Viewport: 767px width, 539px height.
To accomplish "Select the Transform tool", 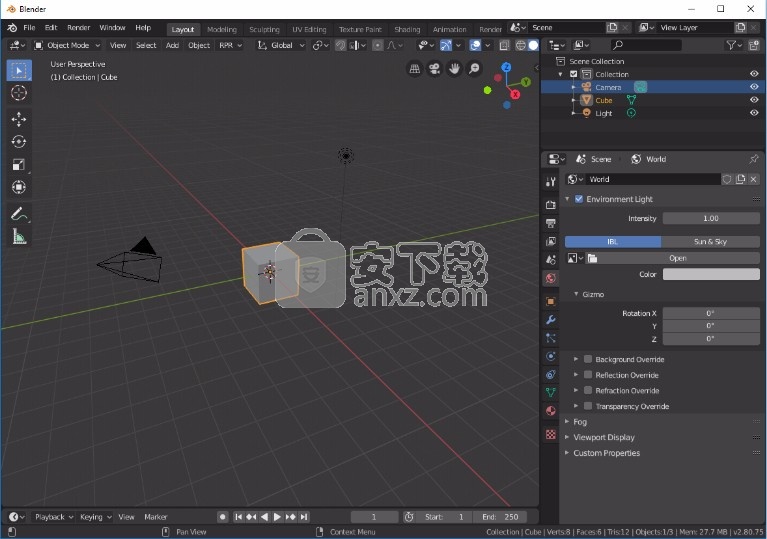I will [x=19, y=187].
